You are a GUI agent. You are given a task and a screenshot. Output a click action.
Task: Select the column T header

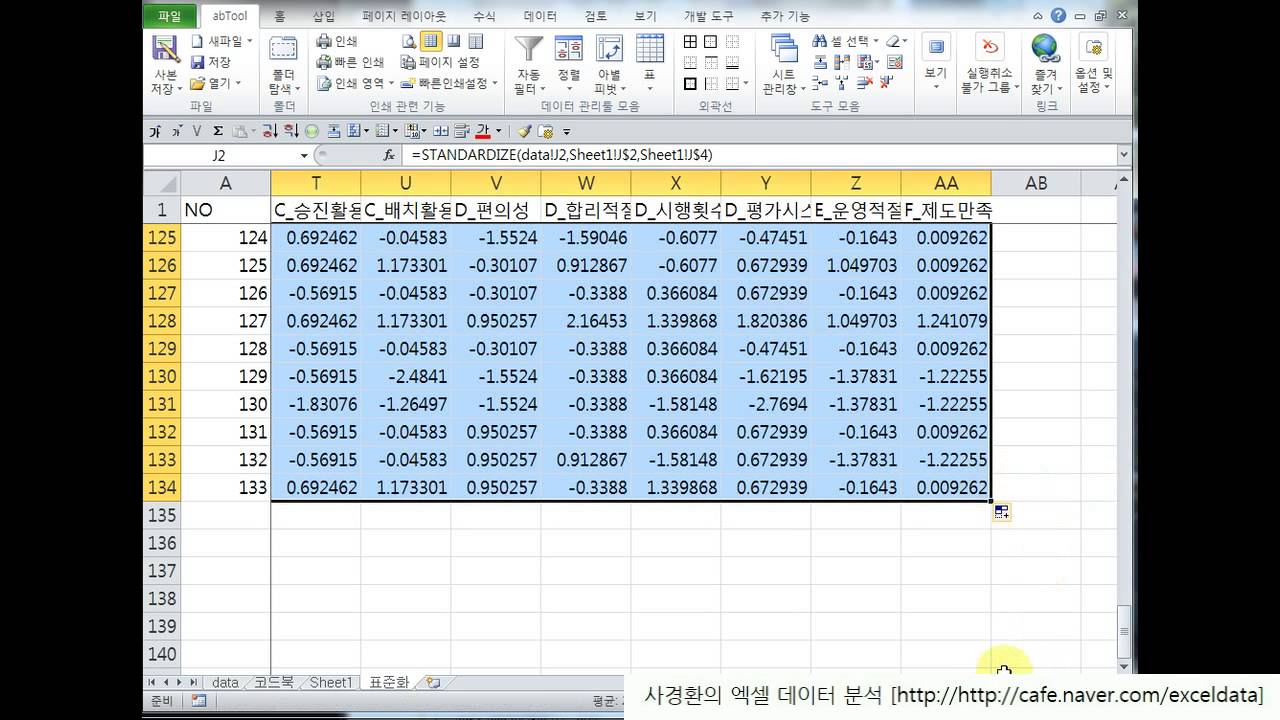(x=316, y=183)
